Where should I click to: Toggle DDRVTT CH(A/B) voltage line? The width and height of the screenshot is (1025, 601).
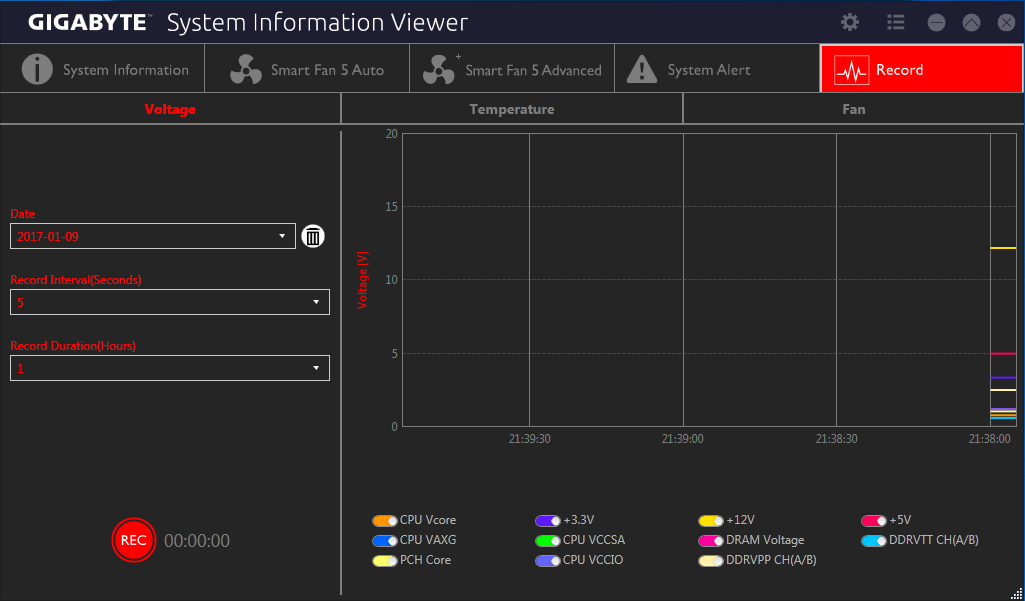[874, 541]
